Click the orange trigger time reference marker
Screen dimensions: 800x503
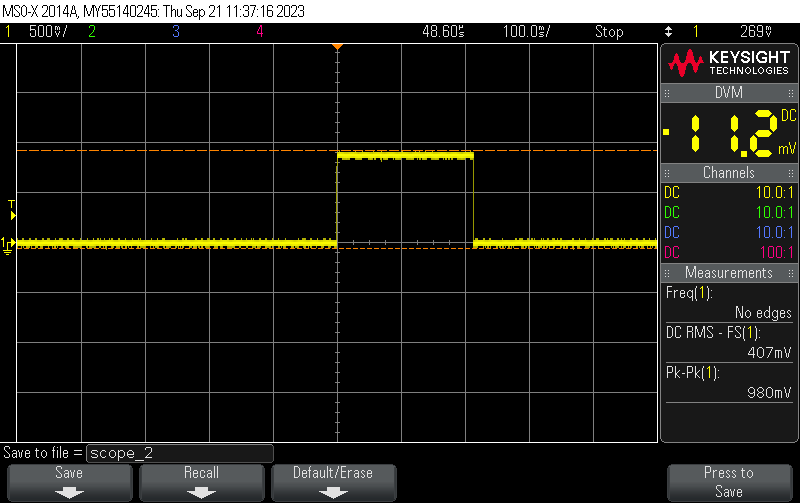click(337, 47)
